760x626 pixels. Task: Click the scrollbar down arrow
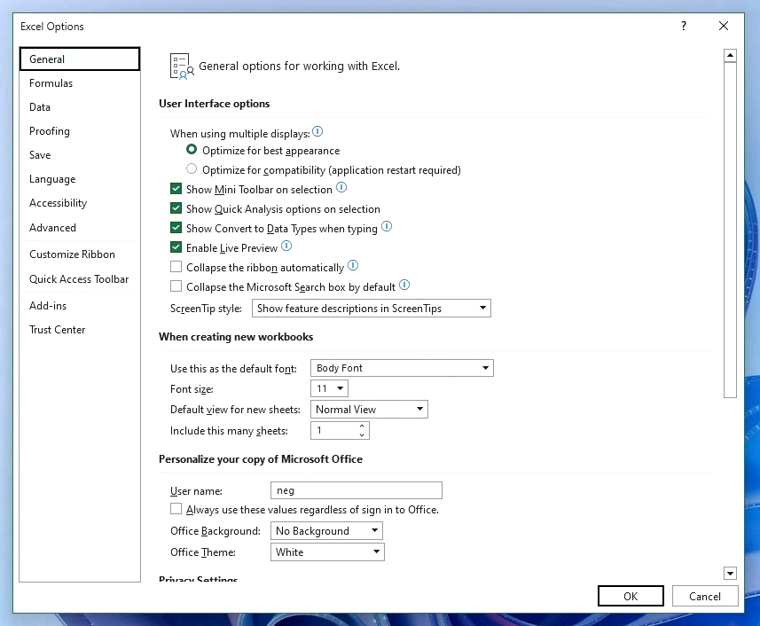(x=730, y=573)
